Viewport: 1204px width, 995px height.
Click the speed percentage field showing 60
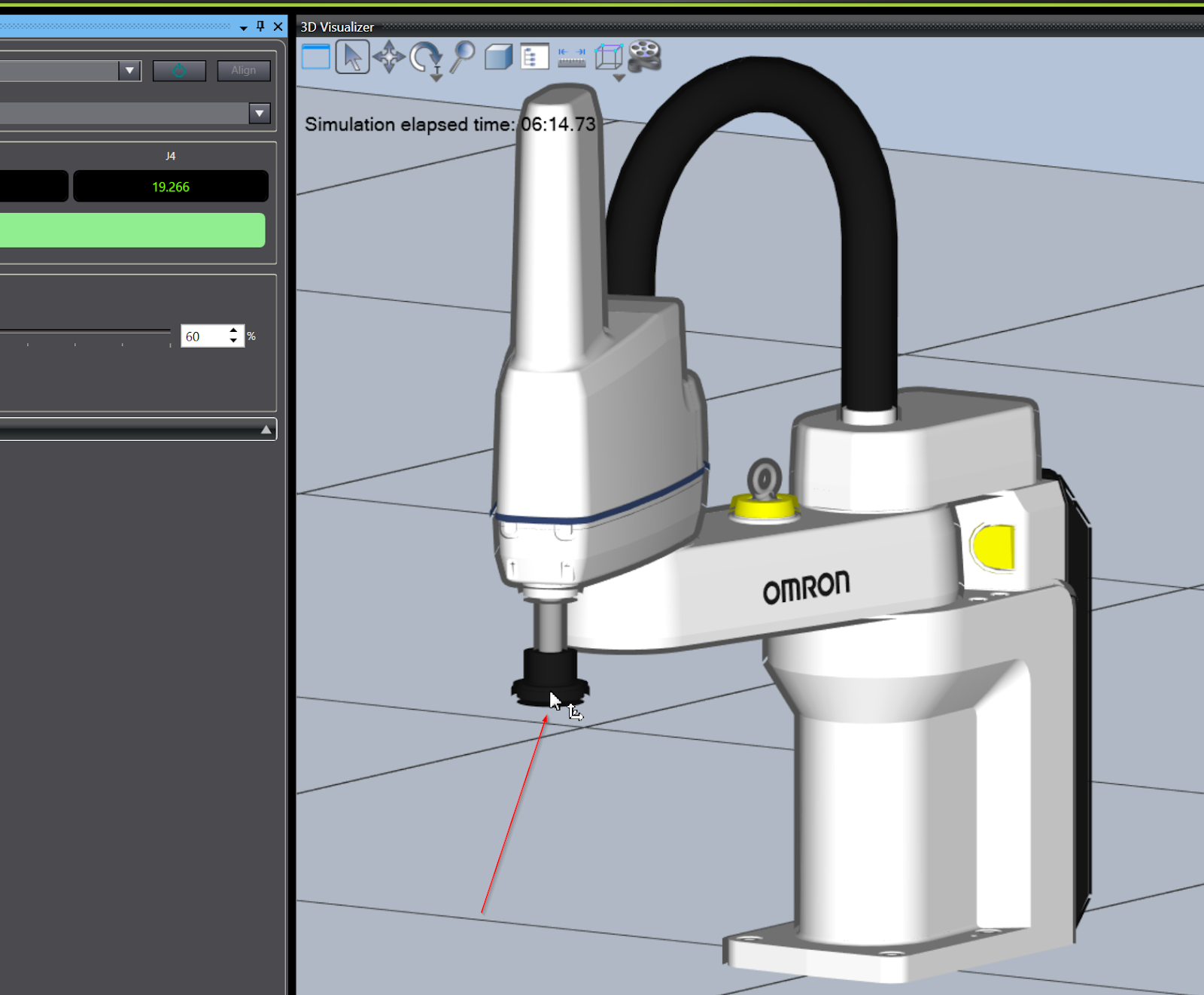(203, 336)
